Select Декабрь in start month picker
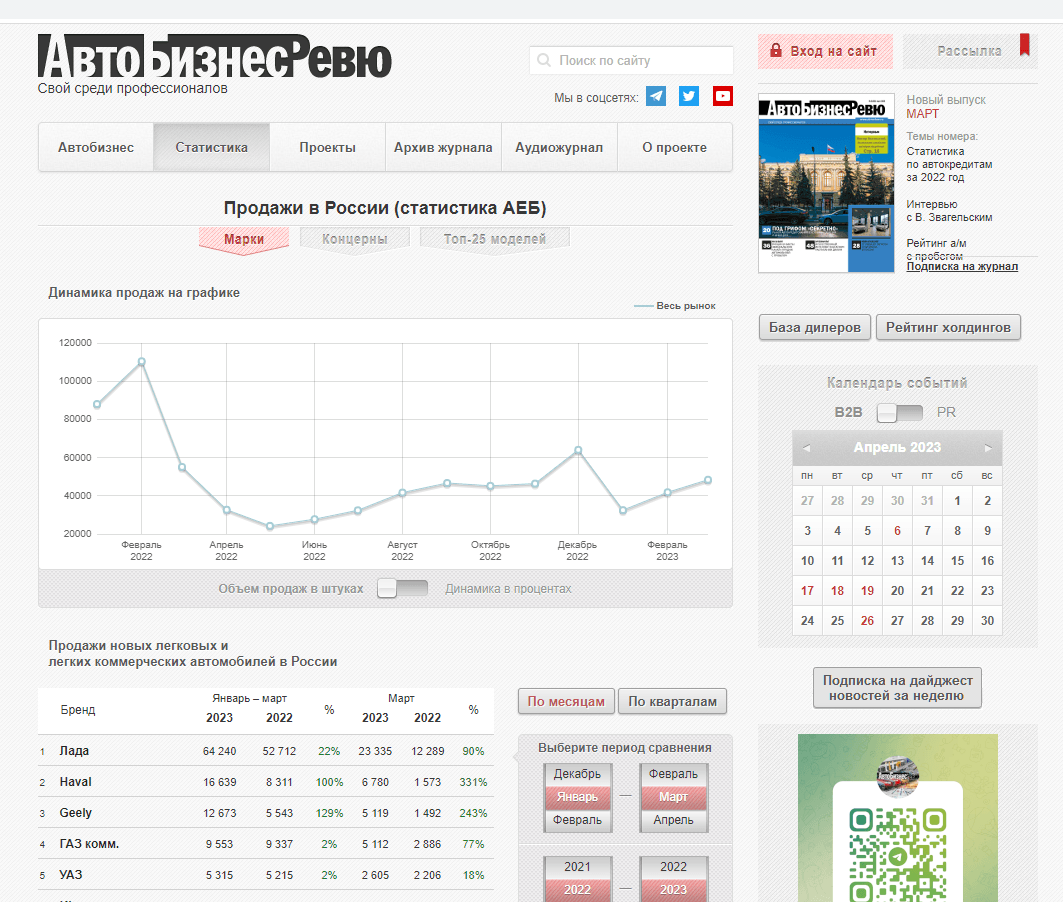 [578, 774]
